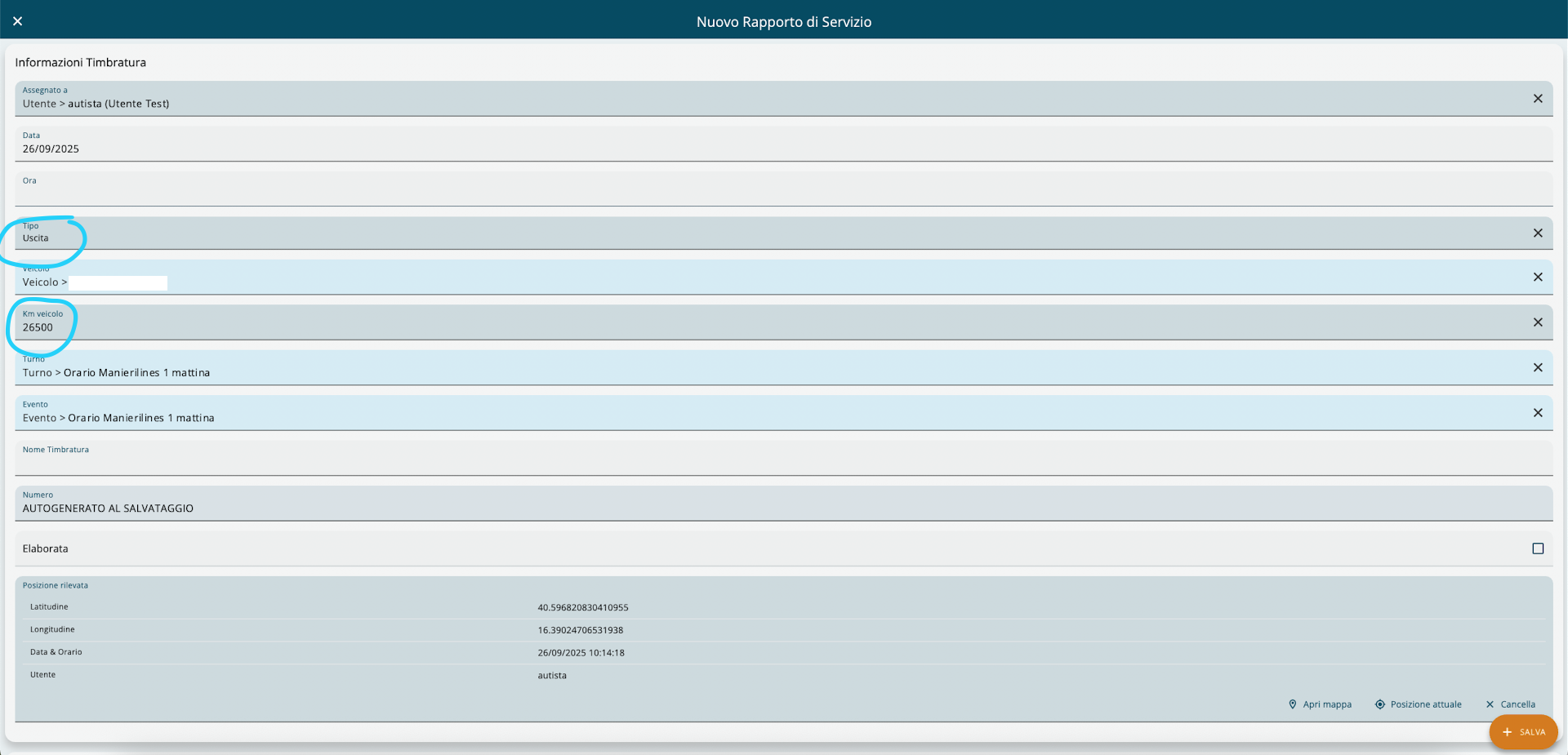
Task: Open the Assegnato a selector field
Action: pos(735,103)
